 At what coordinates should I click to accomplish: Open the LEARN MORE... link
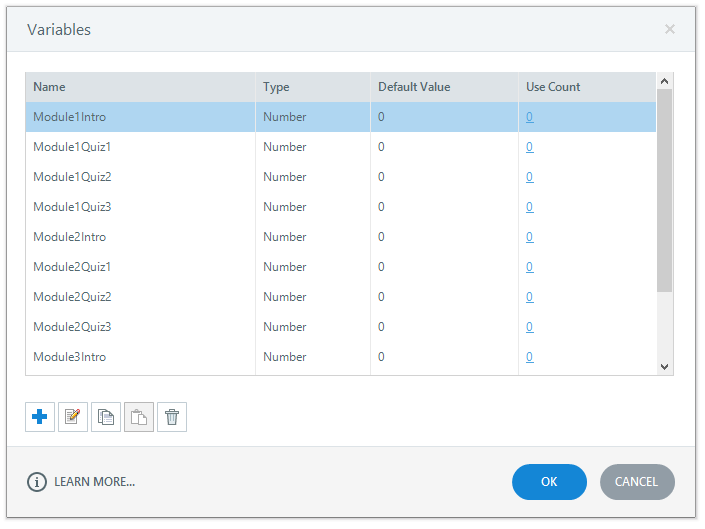click(x=94, y=482)
